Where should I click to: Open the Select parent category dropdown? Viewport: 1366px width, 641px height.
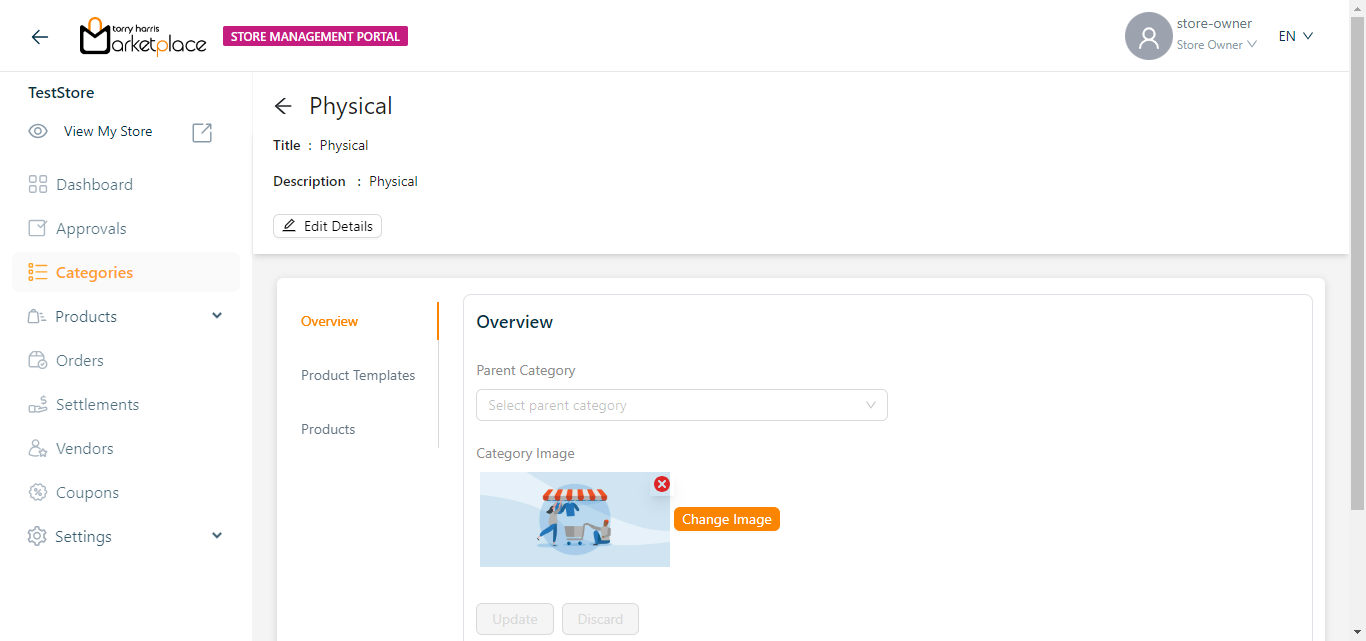tap(681, 405)
